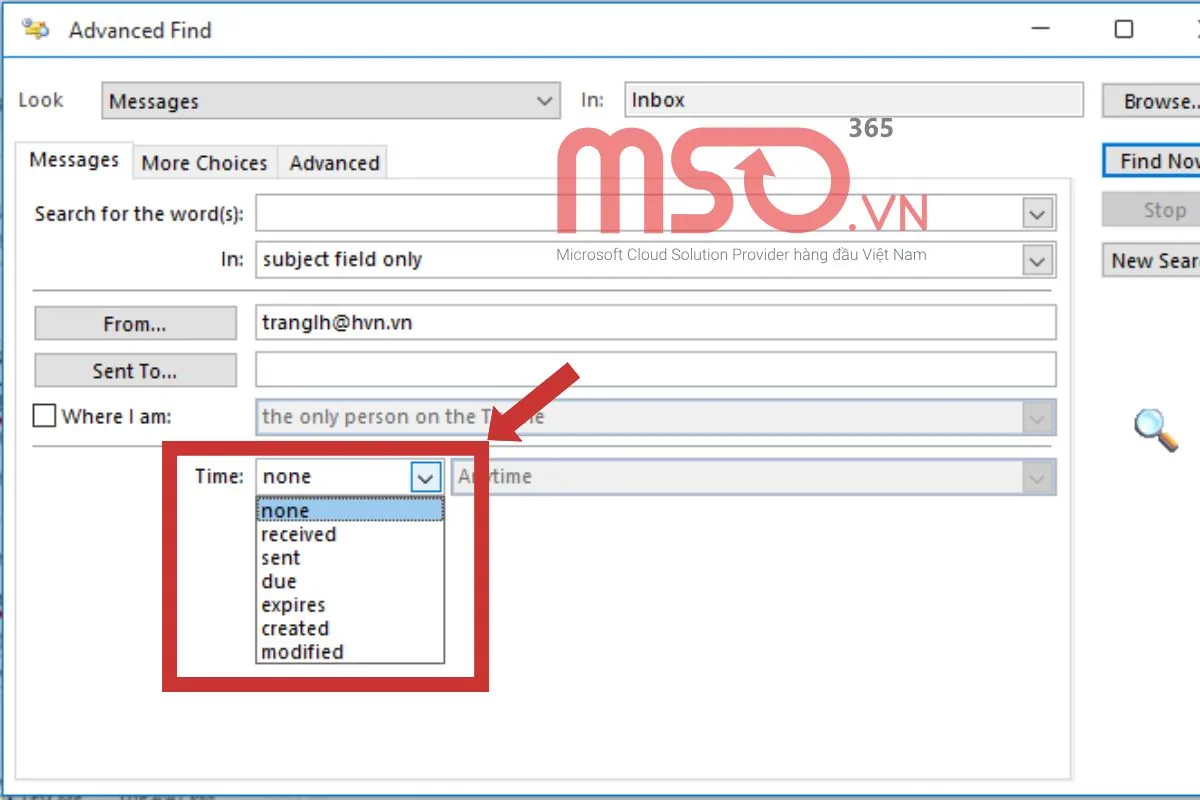Switch to the Advanced tab
The height and width of the screenshot is (800, 1200).
coord(333,162)
